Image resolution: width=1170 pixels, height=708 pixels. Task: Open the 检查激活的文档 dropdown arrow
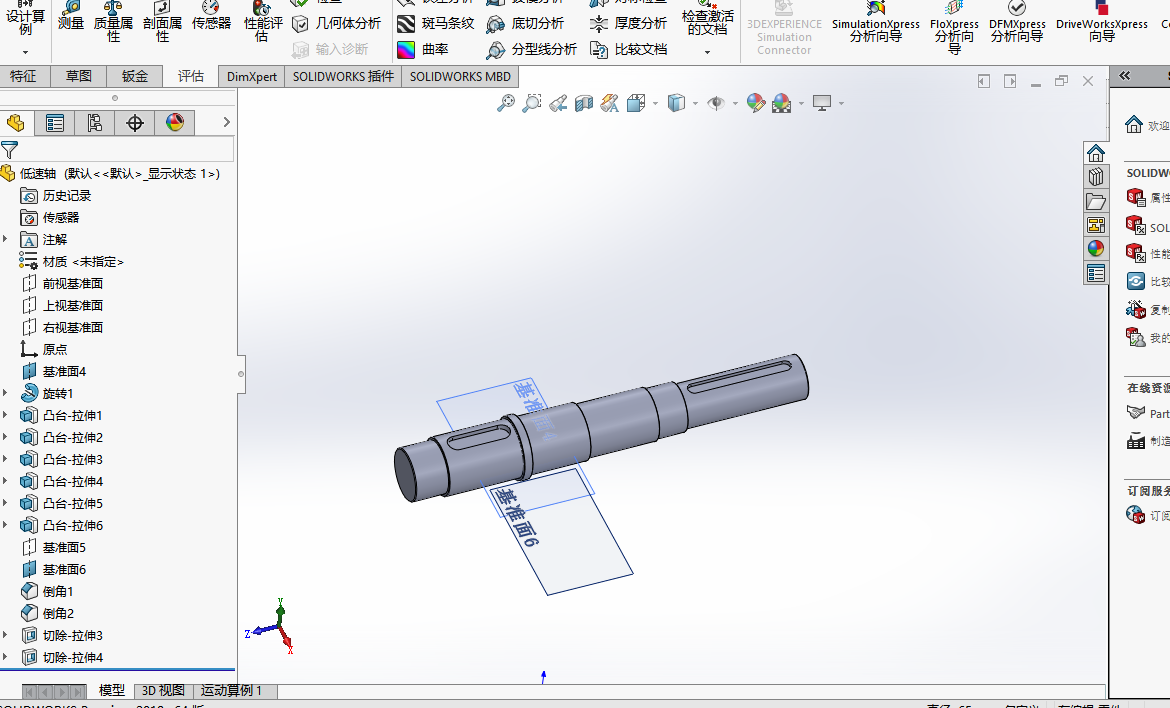click(x=707, y=52)
